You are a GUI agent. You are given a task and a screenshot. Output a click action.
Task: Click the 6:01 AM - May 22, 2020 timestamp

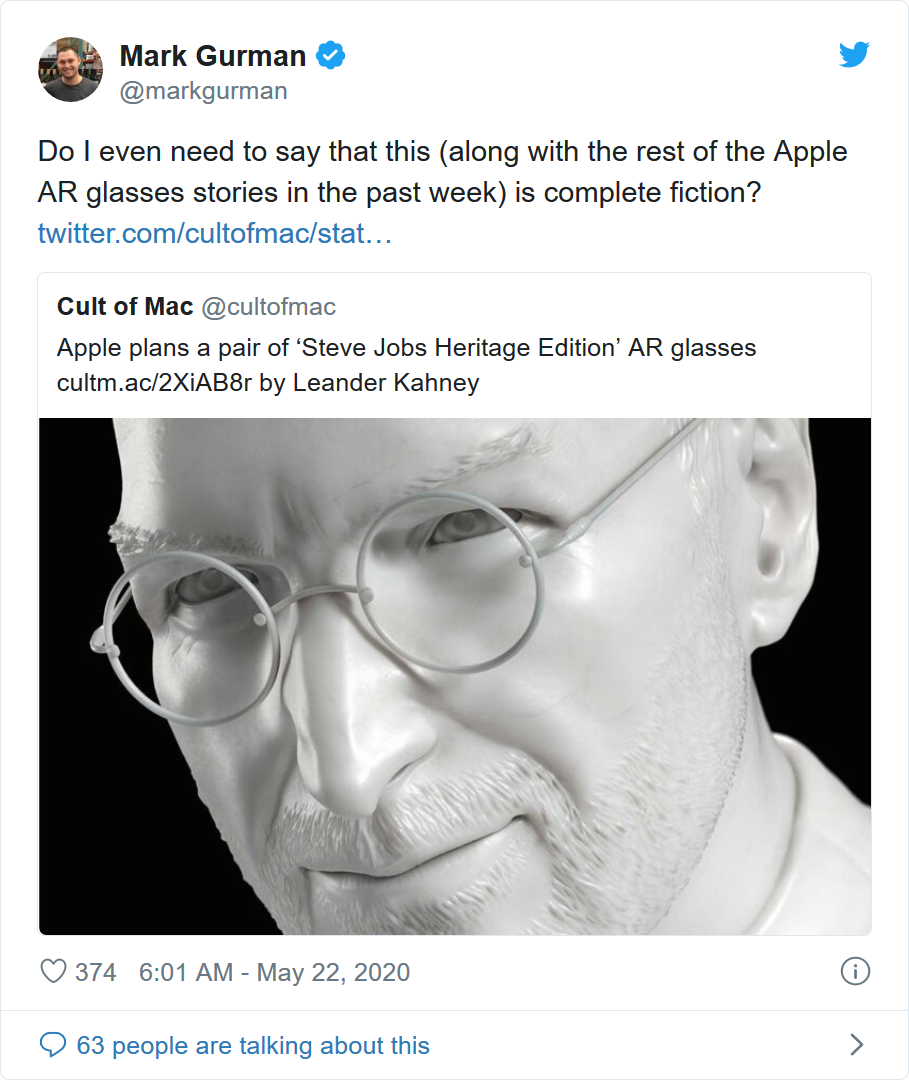pyautogui.click(x=275, y=972)
